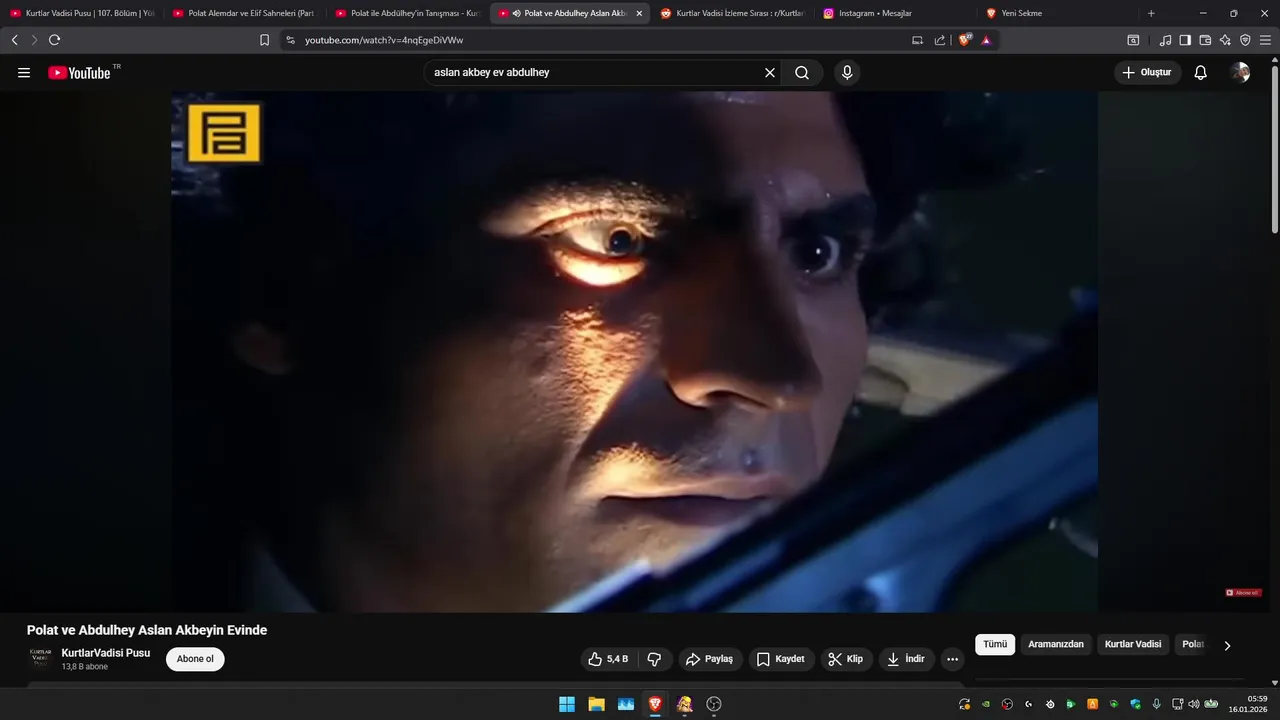Install app icon in the address bar
This screenshot has height=720, width=1280.
tap(917, 40)
